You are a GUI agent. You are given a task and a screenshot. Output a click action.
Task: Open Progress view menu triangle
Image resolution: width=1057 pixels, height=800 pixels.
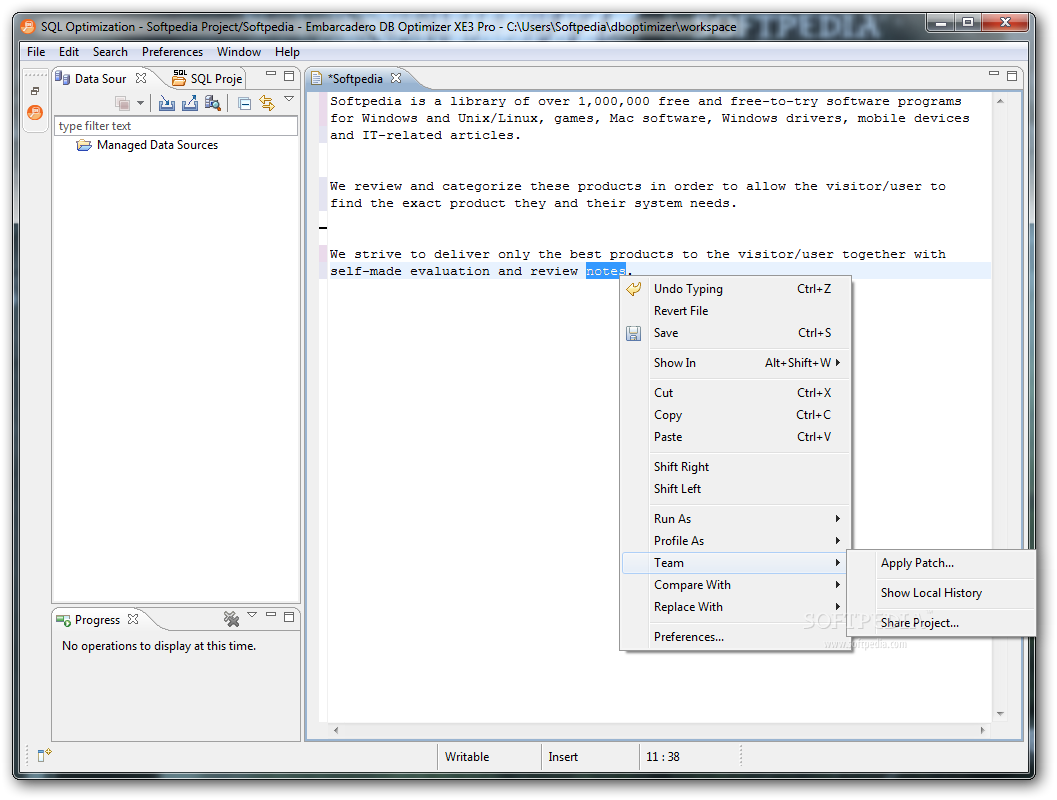(x=252, y=615)
